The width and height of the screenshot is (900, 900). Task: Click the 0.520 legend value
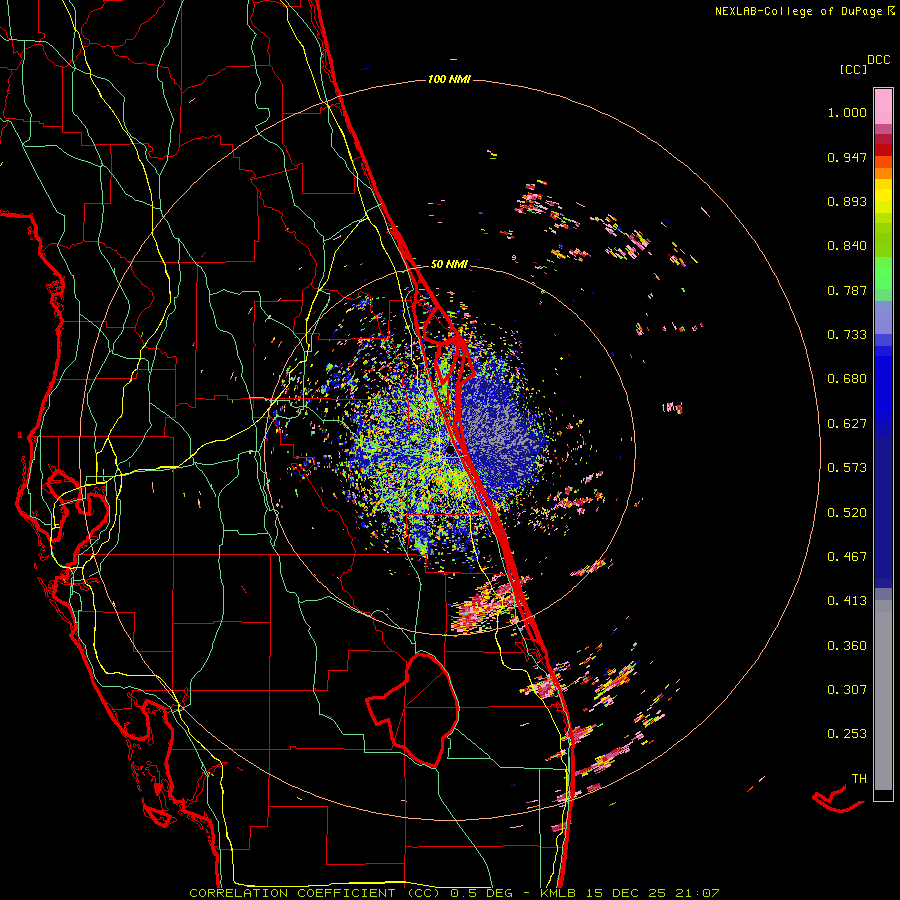(x=847, y=513)
